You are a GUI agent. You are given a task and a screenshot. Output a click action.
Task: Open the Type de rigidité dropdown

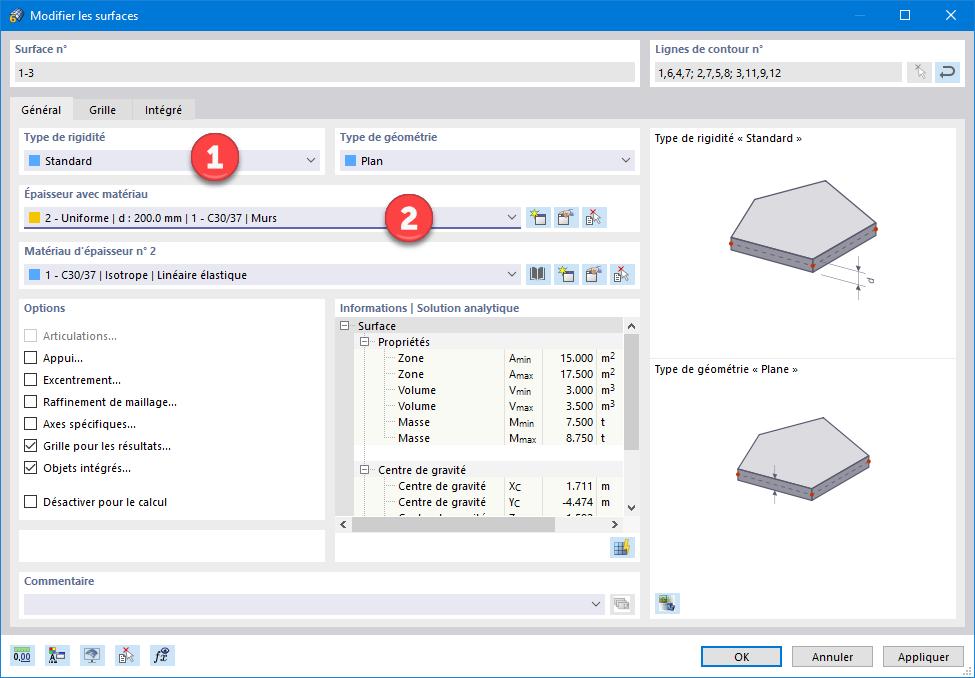pyautogui.click(x=172, y=160)
